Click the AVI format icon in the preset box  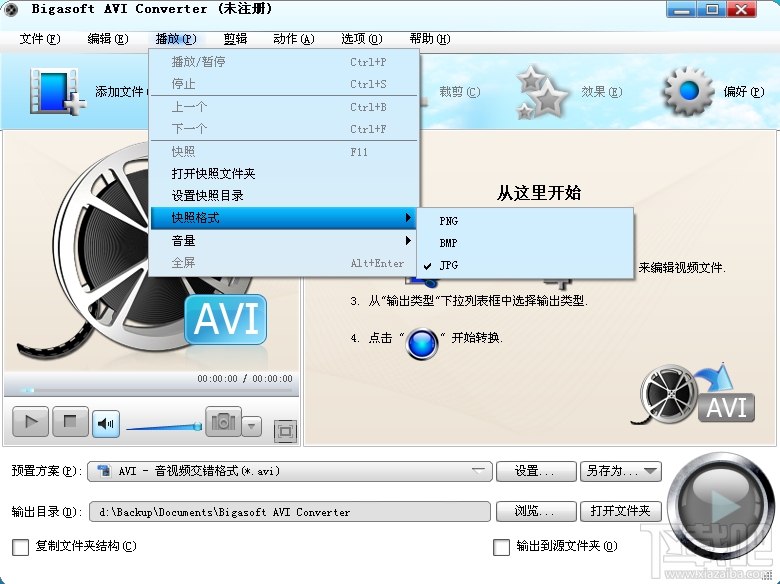pos(103,471)
